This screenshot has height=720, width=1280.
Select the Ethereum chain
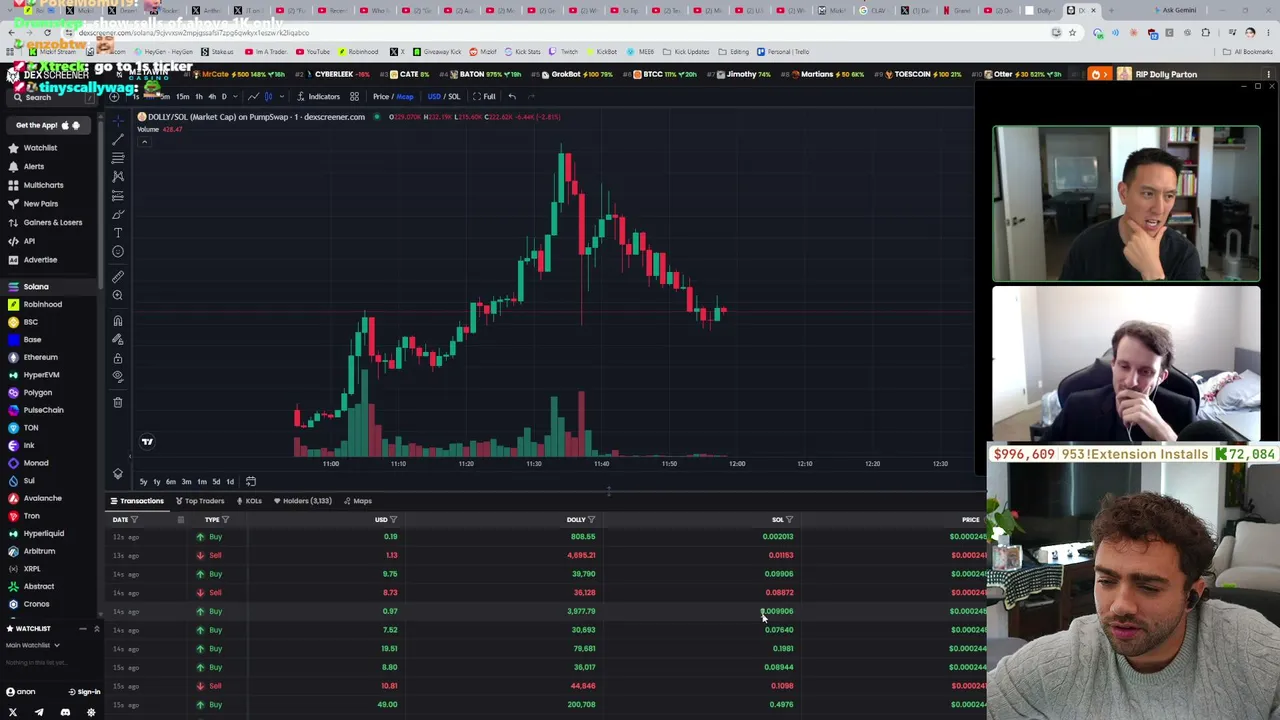coord(40,357)
